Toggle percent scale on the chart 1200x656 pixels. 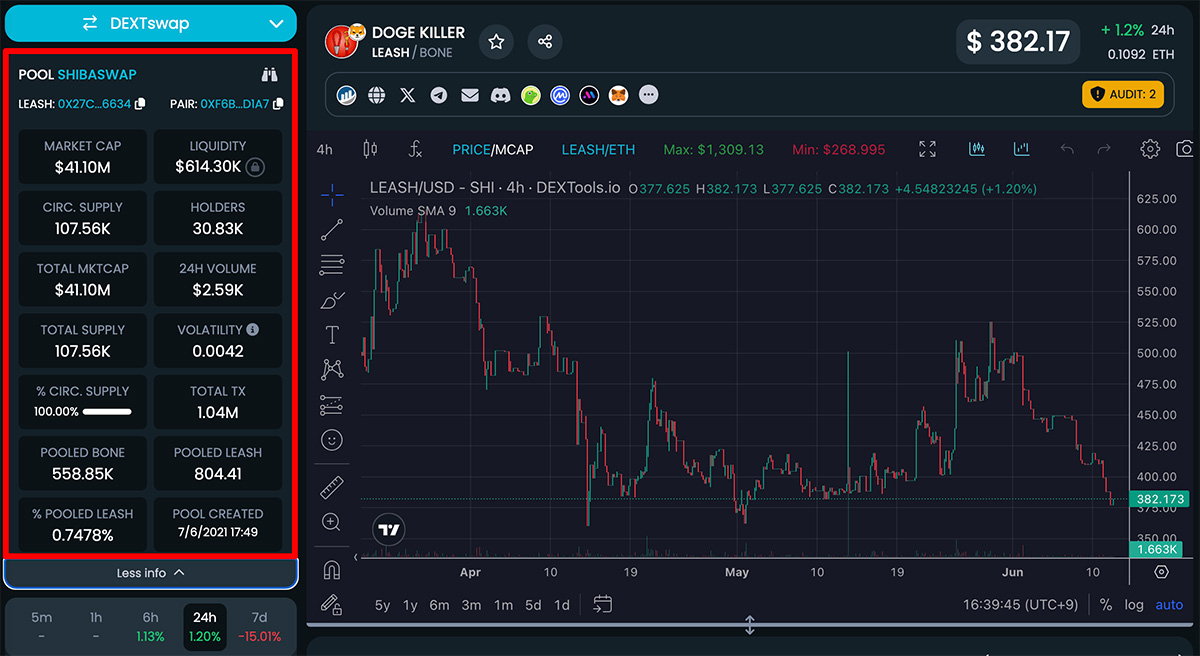tap(1106, 605)
